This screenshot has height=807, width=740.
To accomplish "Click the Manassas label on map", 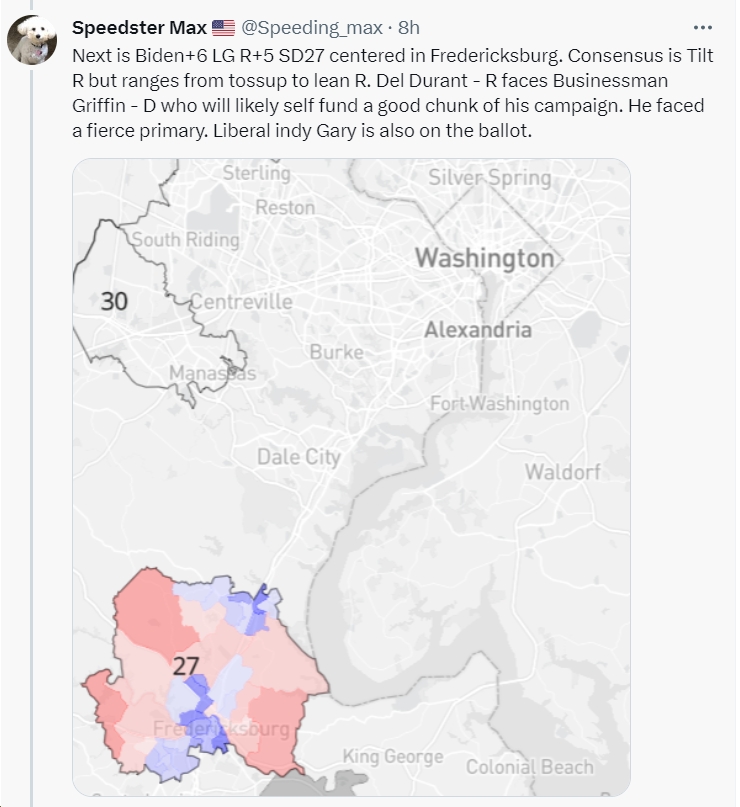I will (x=212, y=373).
